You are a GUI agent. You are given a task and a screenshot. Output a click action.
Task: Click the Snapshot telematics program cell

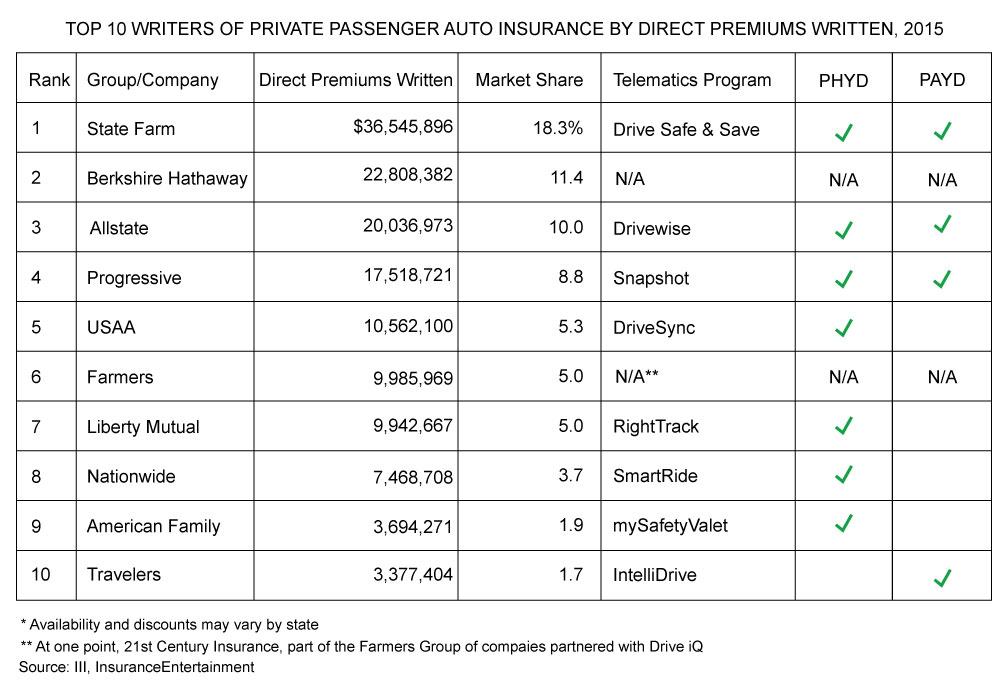[651, 278]
